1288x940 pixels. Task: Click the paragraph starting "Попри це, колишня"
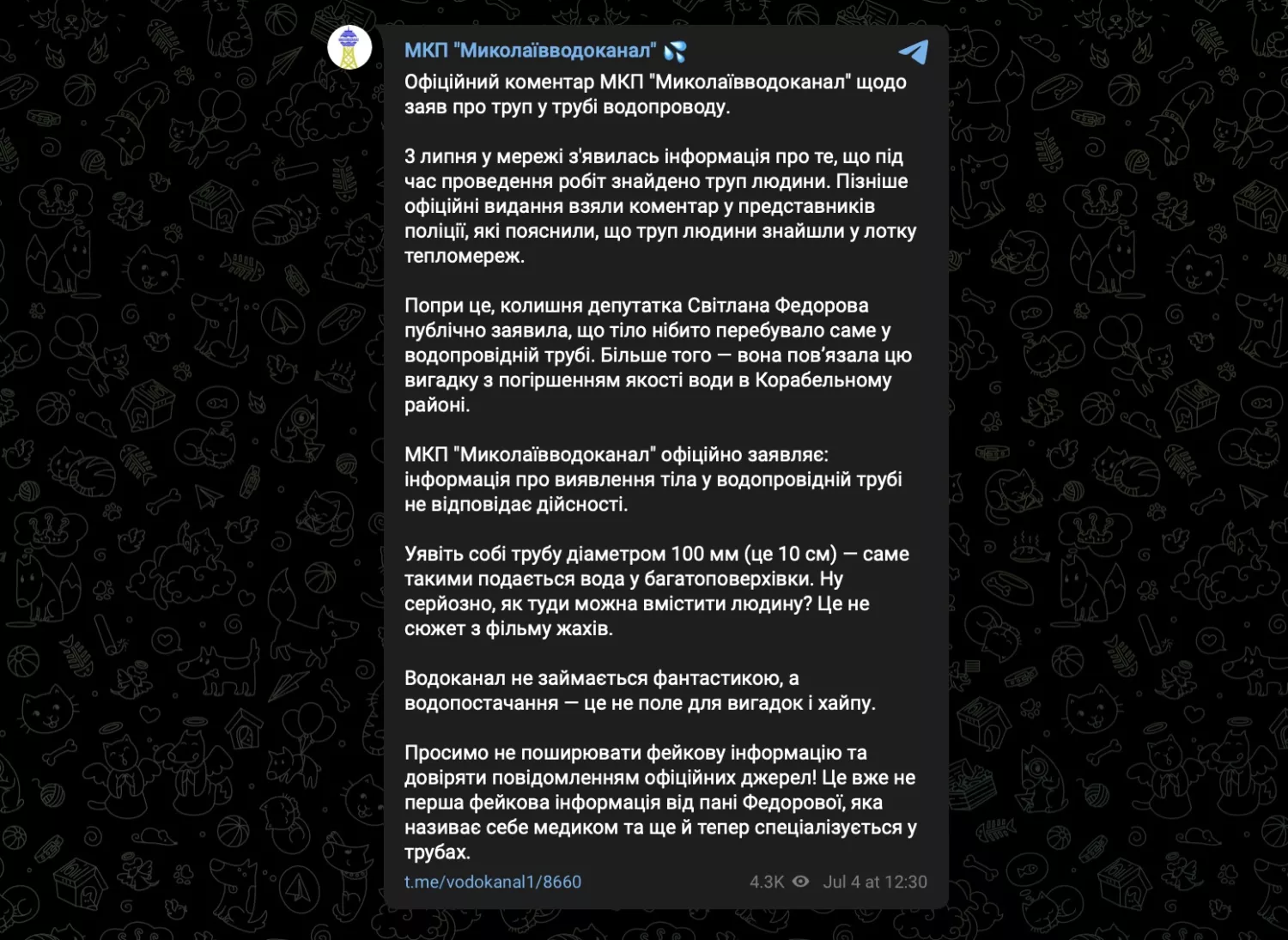pyautogui.click(x=658, y=355)
